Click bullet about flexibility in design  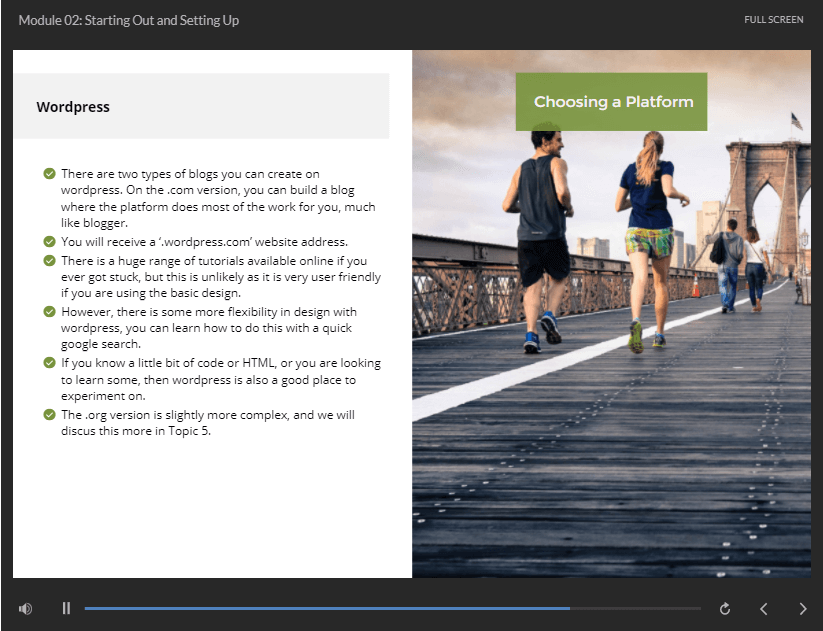(208, 328)
